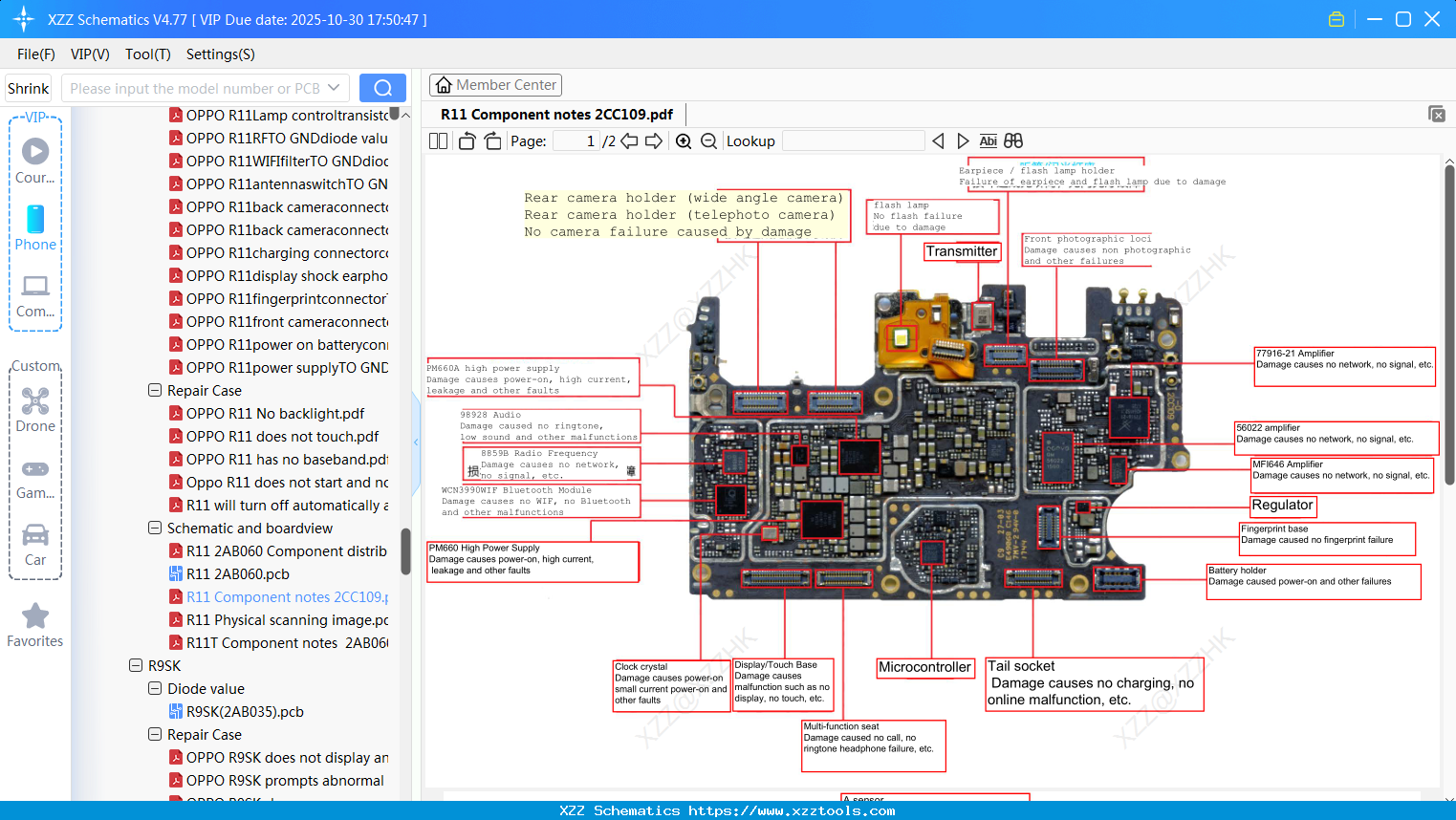Viewport: 1456px width, 820px height.
Task: Zoom out of the PDF page
Action: [x=708, y=140]
